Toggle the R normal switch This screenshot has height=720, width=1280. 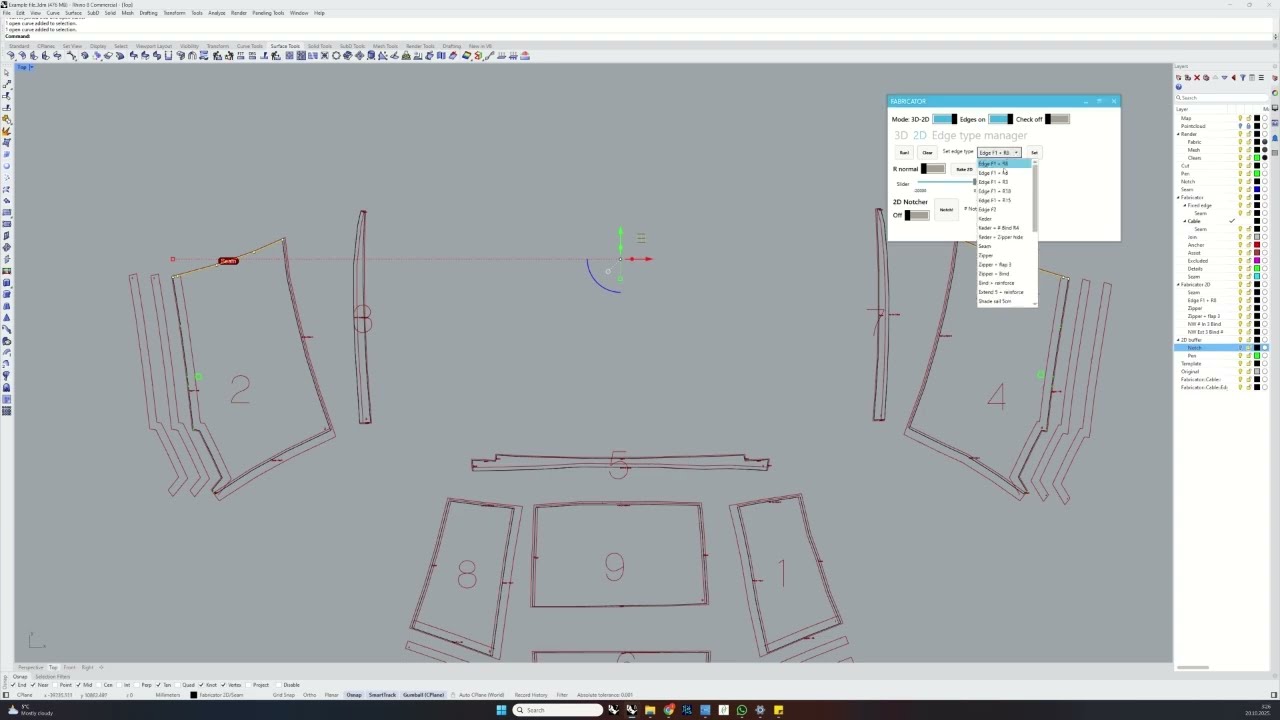(x=933, y=169)
